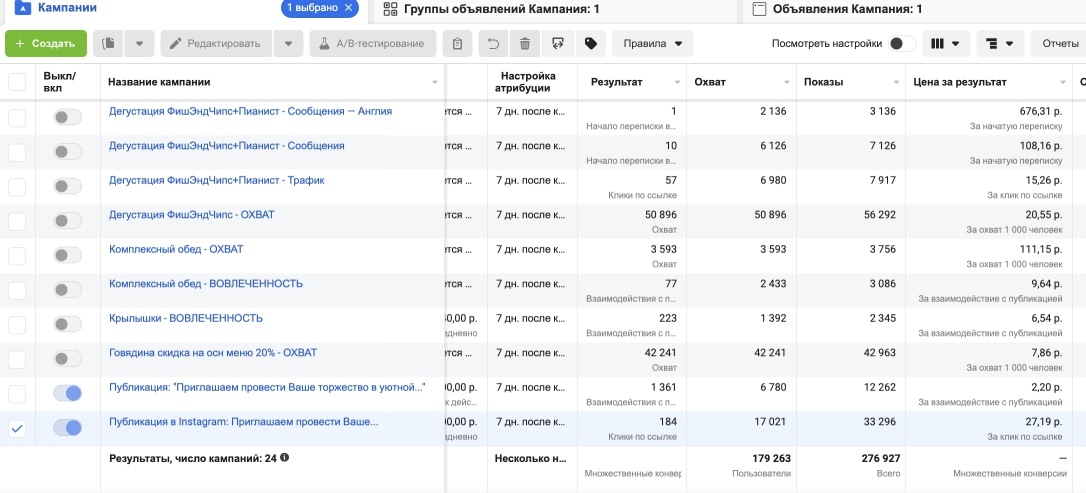
Task: Click the export-share icon in toolbar
Action: (558, 44)
